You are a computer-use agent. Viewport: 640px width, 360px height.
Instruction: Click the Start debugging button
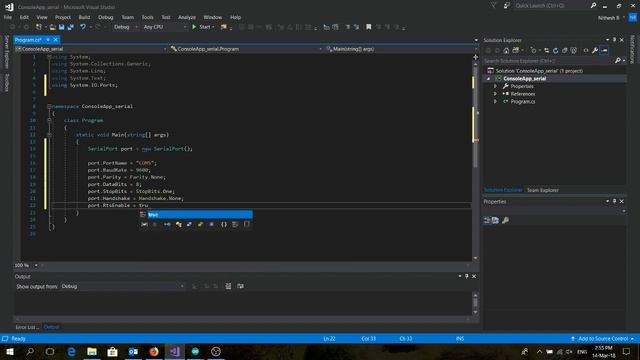tap(203, 27)
